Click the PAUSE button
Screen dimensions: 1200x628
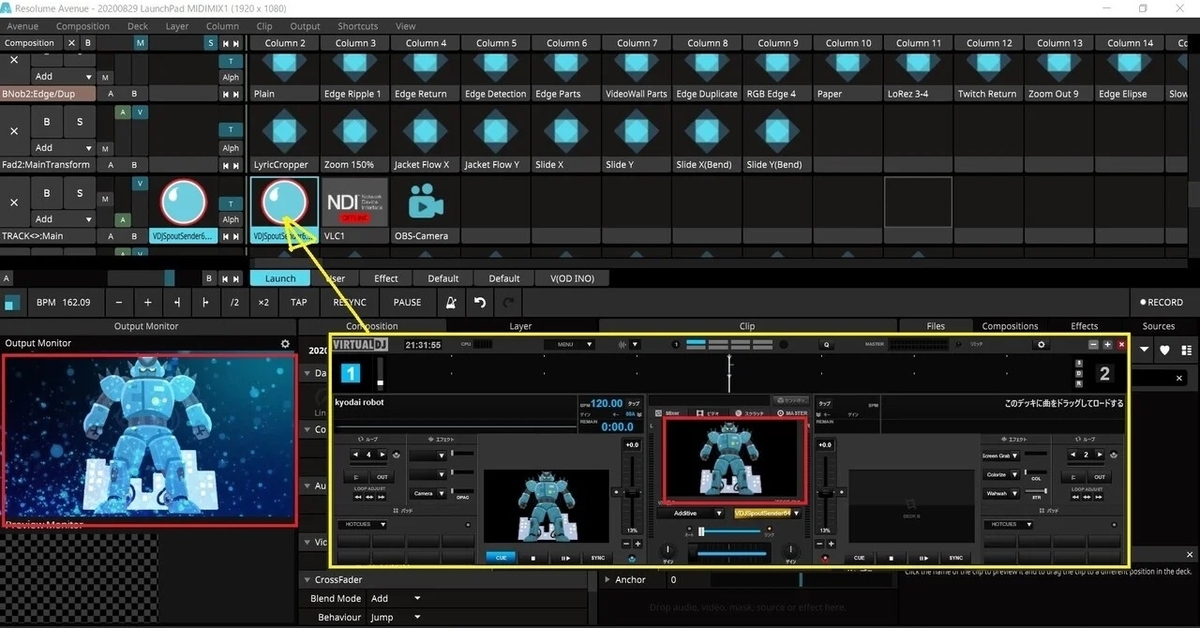tap(407, 302)
